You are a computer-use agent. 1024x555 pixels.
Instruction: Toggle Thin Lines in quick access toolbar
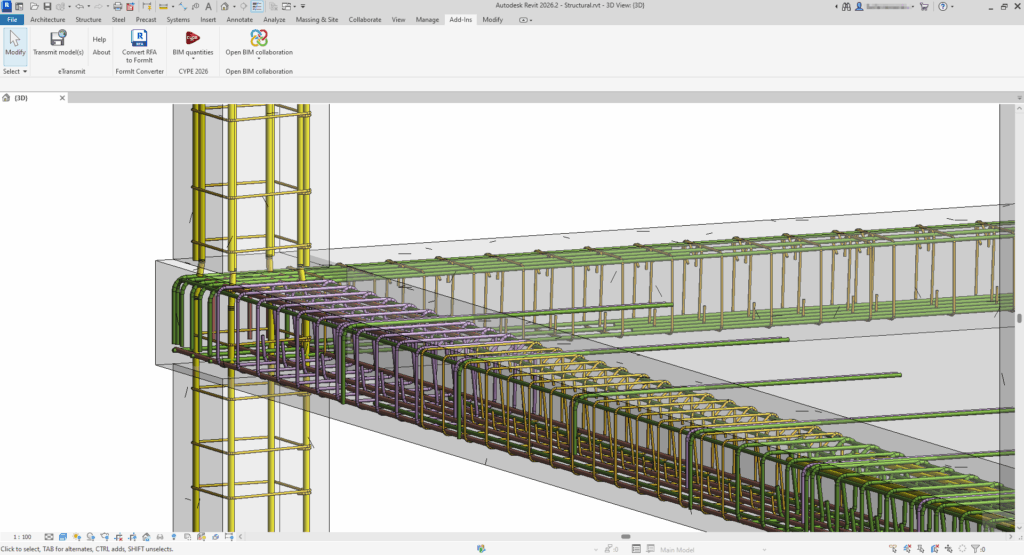[x=257, y=6]
